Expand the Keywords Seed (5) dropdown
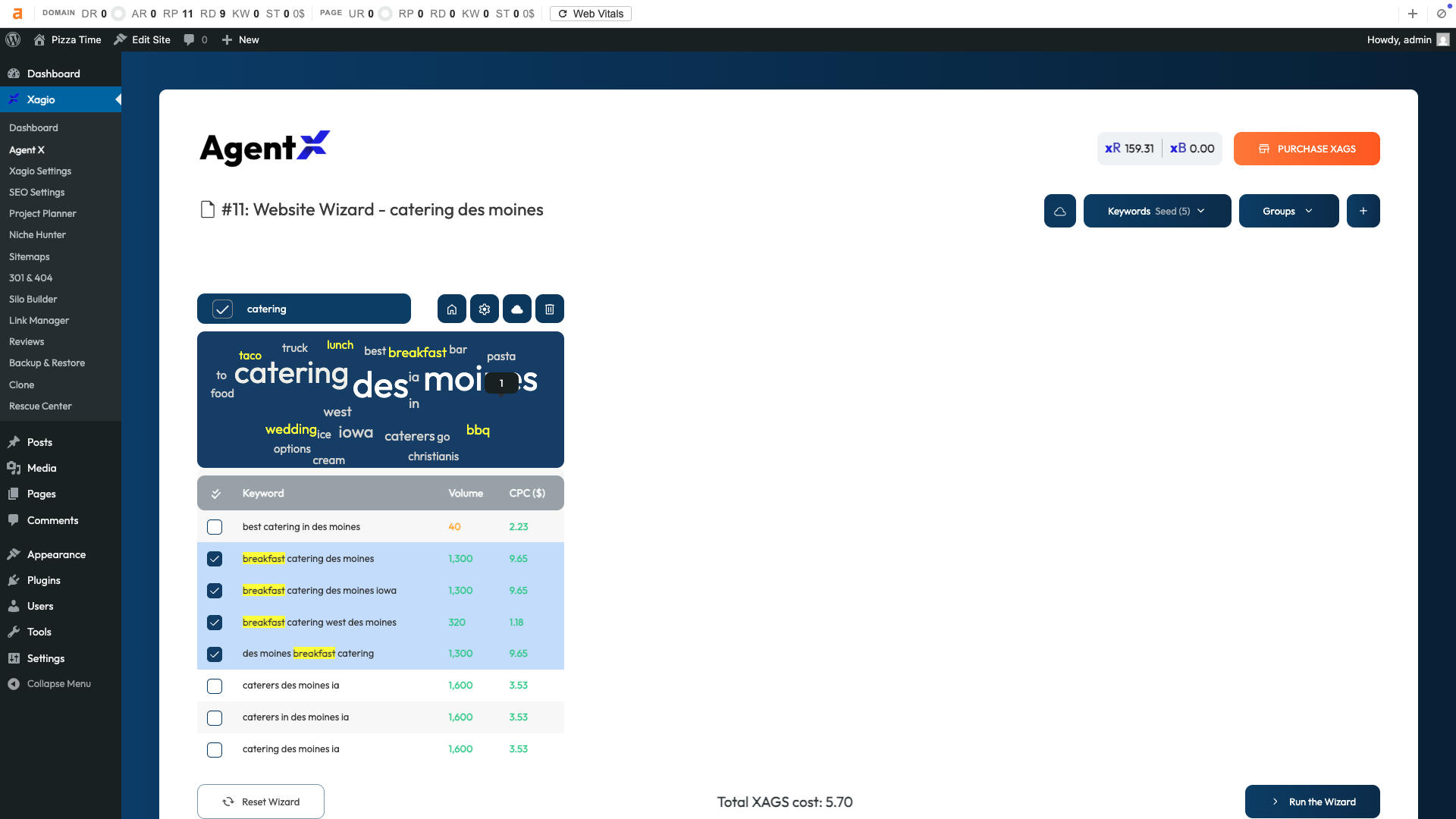The image size is (1456, 819). (1157, 211)
